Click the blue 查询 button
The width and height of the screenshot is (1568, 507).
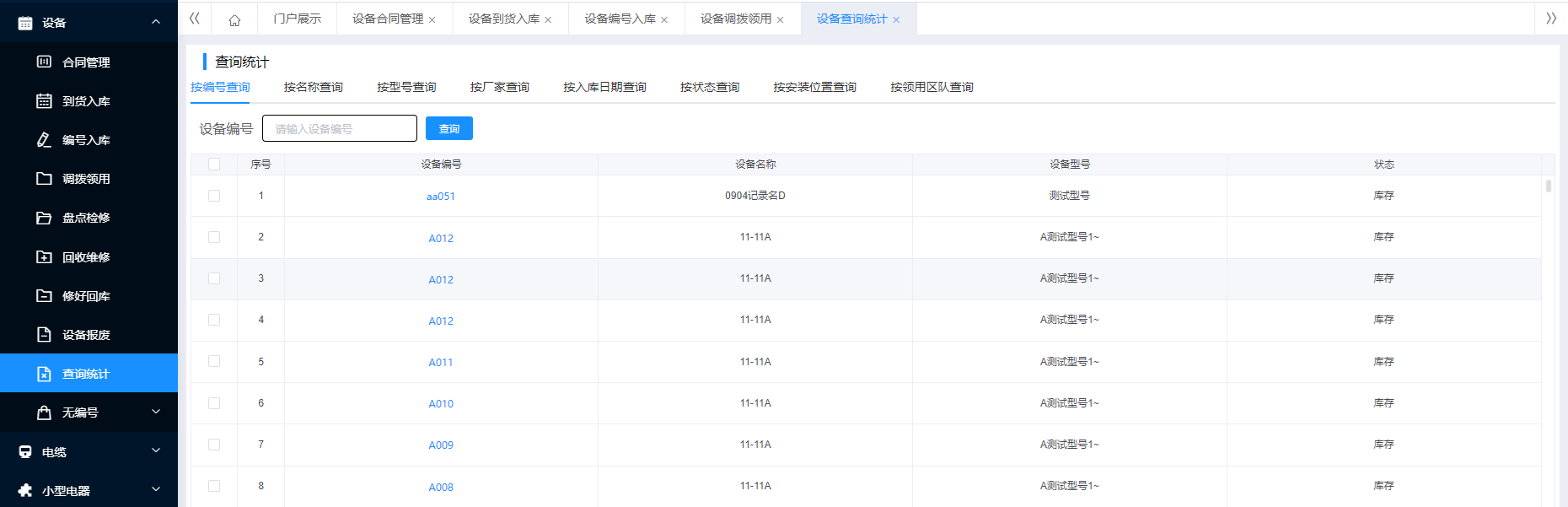pos(448,128)
